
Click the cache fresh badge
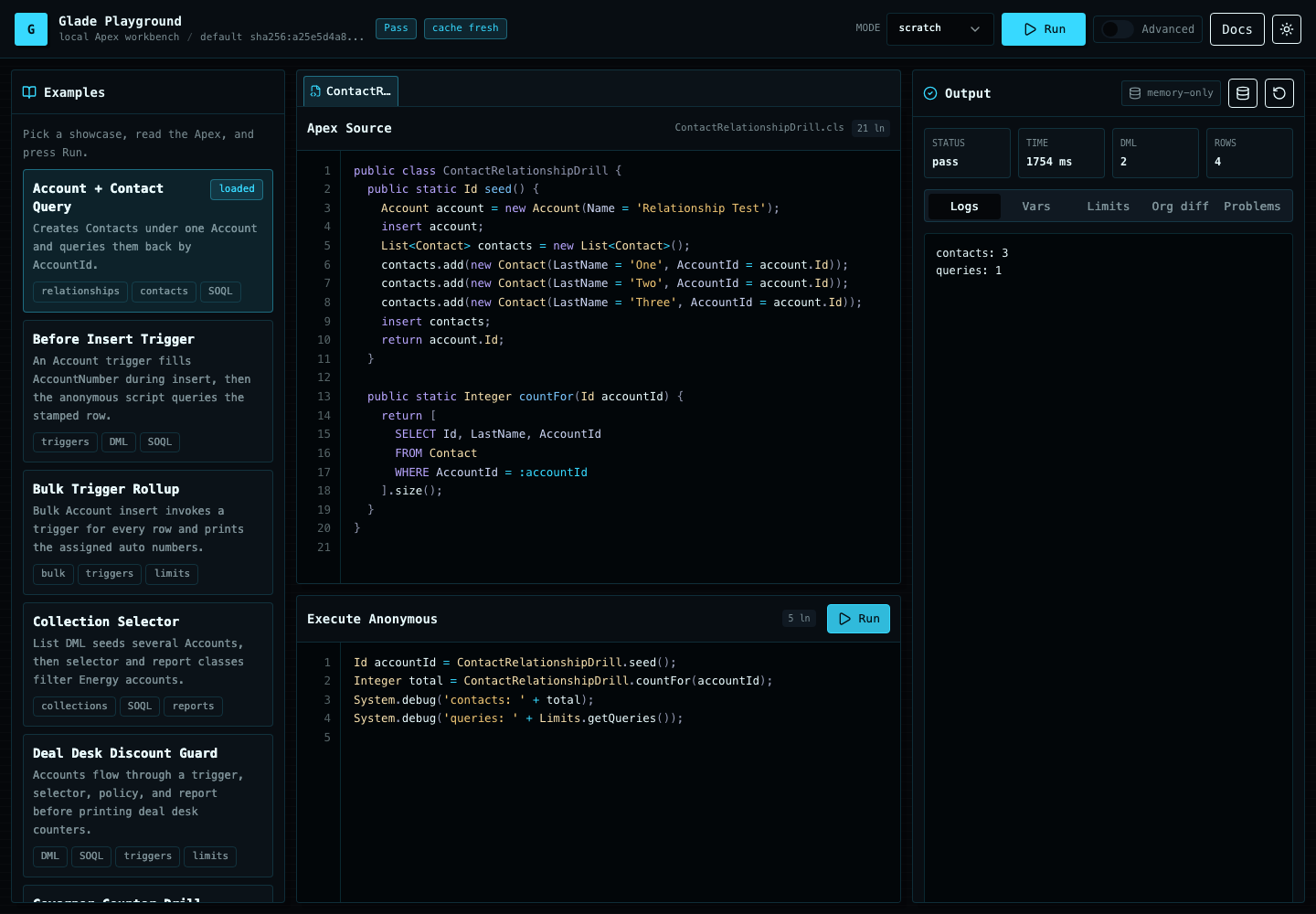click(465, 28)
